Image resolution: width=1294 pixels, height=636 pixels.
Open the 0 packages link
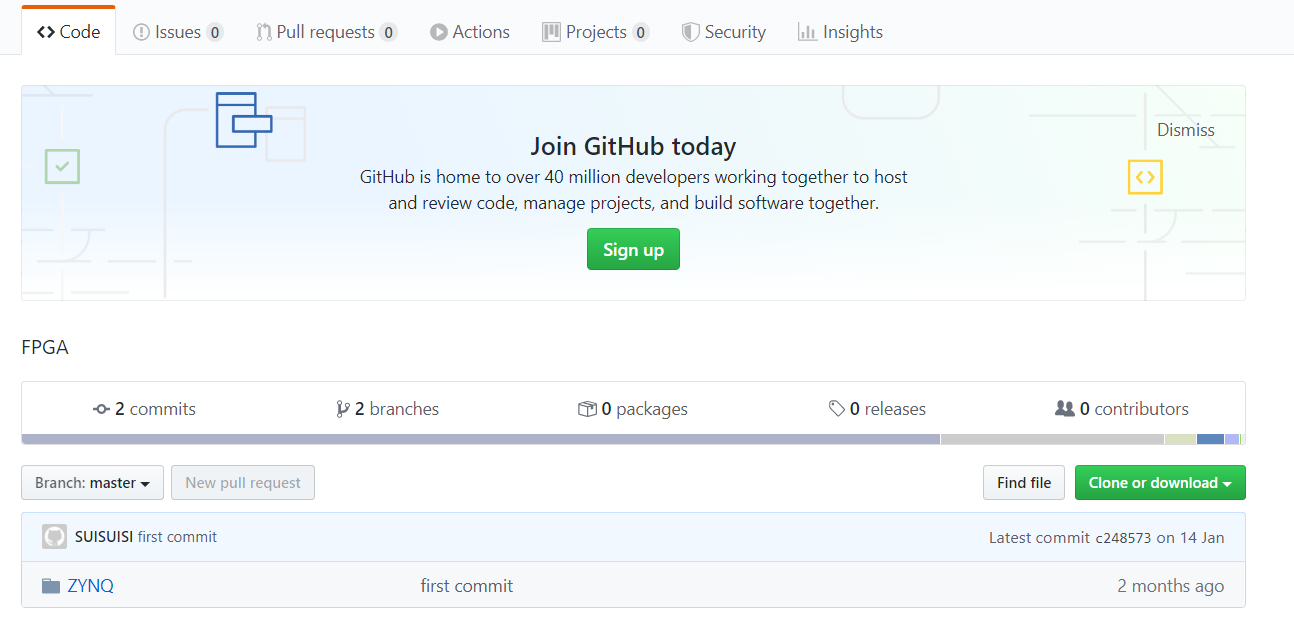pos(633,409)
